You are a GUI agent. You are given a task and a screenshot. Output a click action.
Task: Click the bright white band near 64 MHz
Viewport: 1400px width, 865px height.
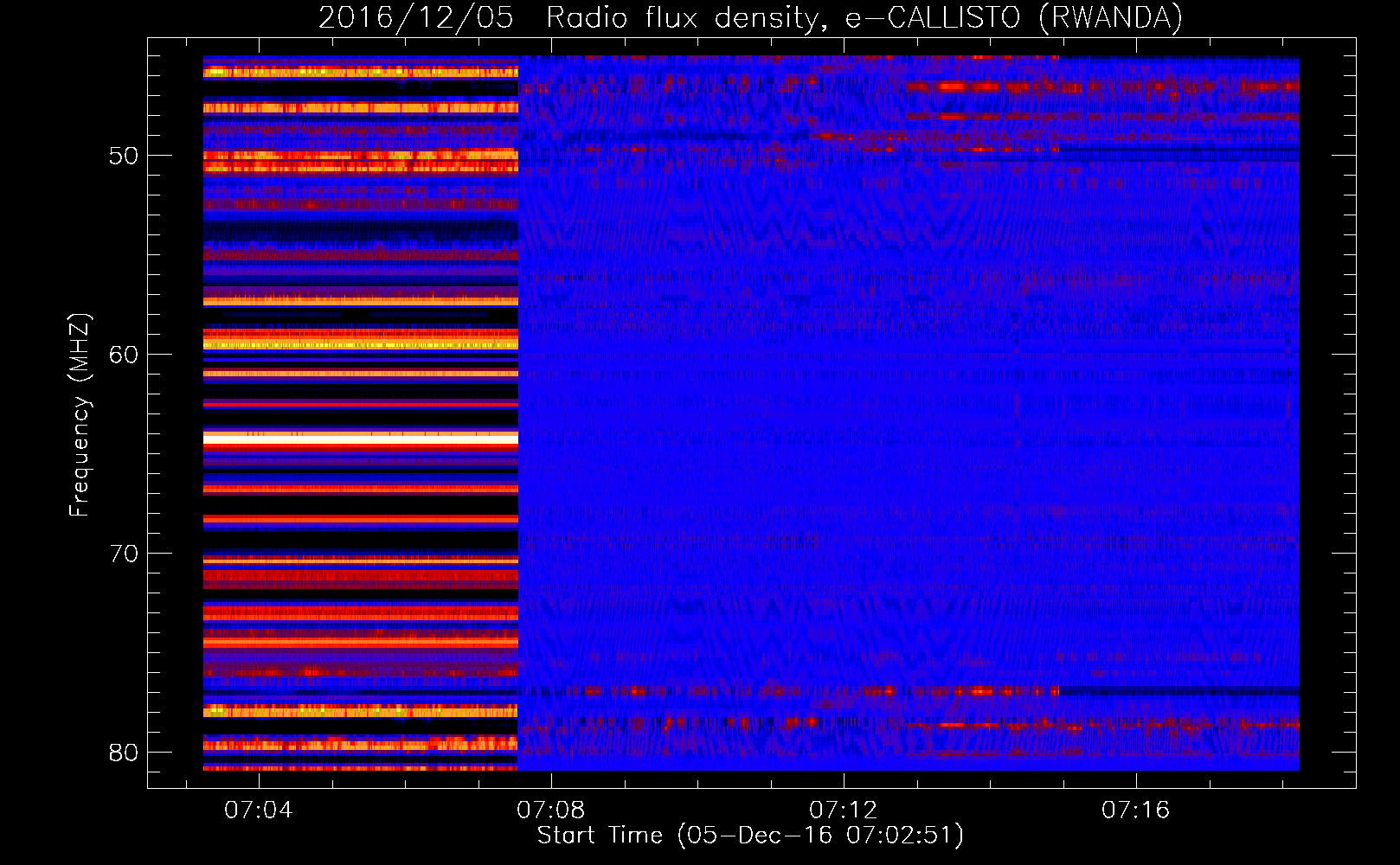[x=361, y=439]
